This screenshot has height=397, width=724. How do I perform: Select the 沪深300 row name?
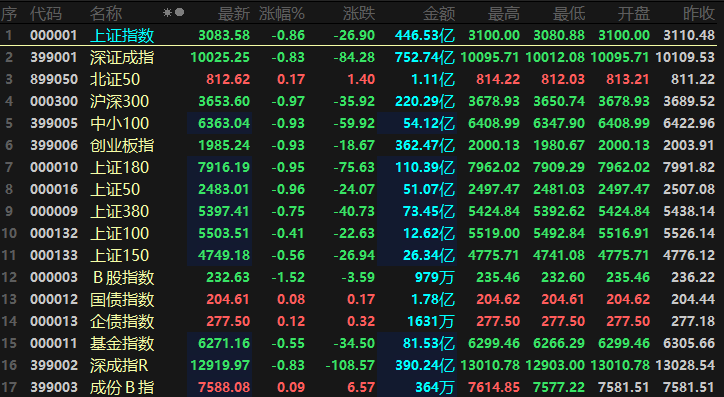point(120,101)
